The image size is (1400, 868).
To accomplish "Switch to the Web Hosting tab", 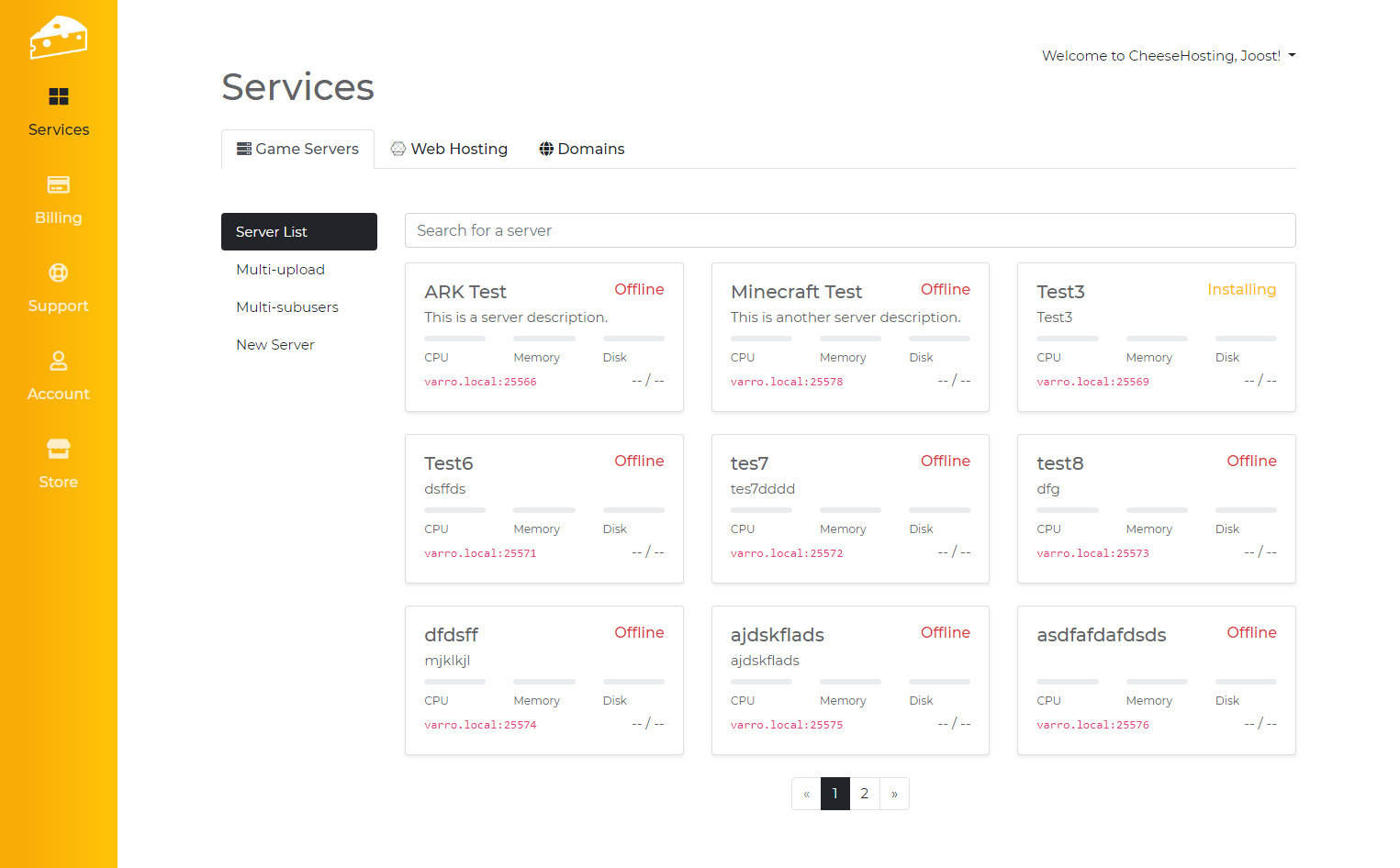I will point(449,149).
